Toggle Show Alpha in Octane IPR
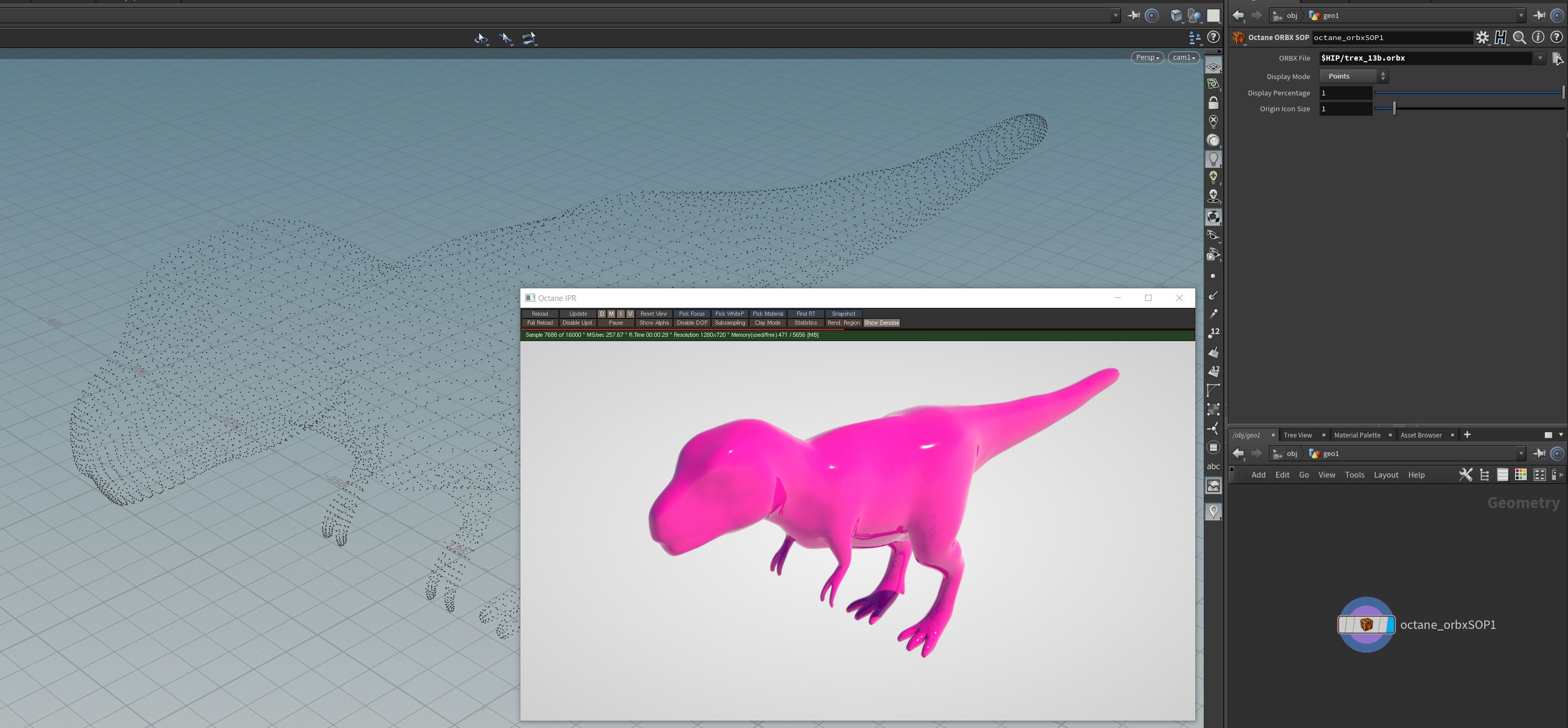Screen dimensions: 1568x728 click(654, 323)
